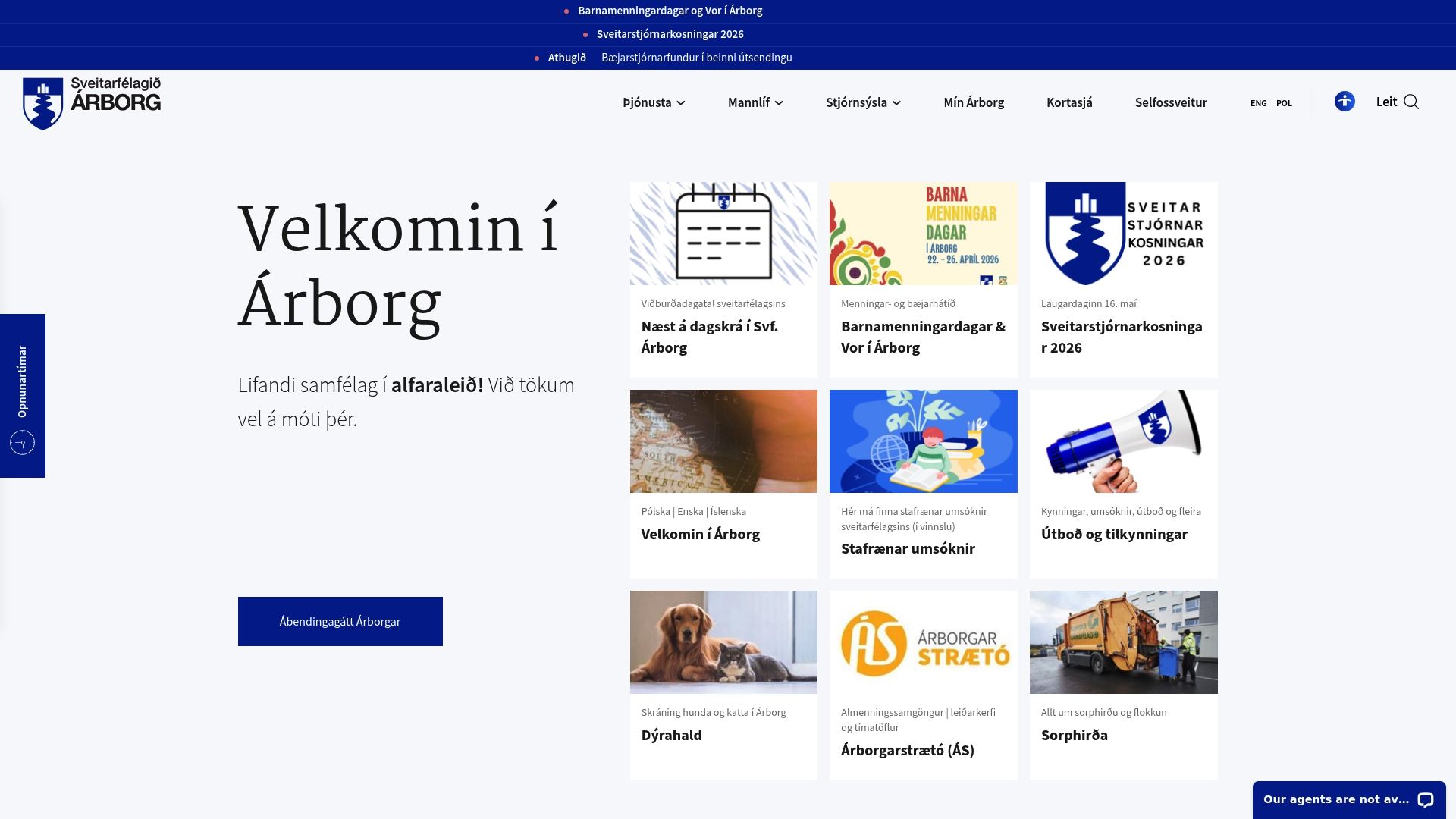Open the accessibility options icon
This screenshot has width=1456, height=819.
click(x=1345, y=101)
